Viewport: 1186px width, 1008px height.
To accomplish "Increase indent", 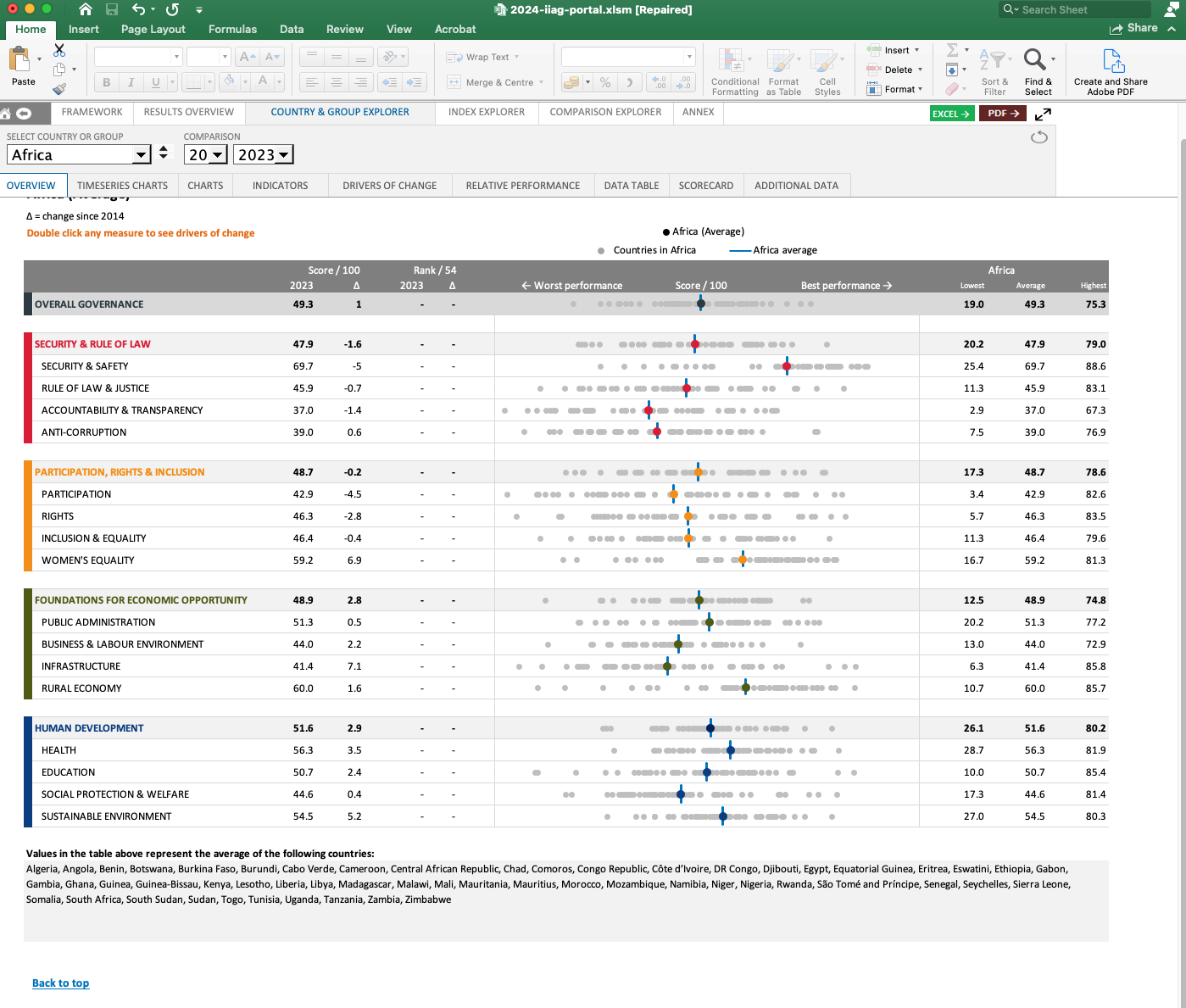I will pyautogui.click(x=415, y=82).
